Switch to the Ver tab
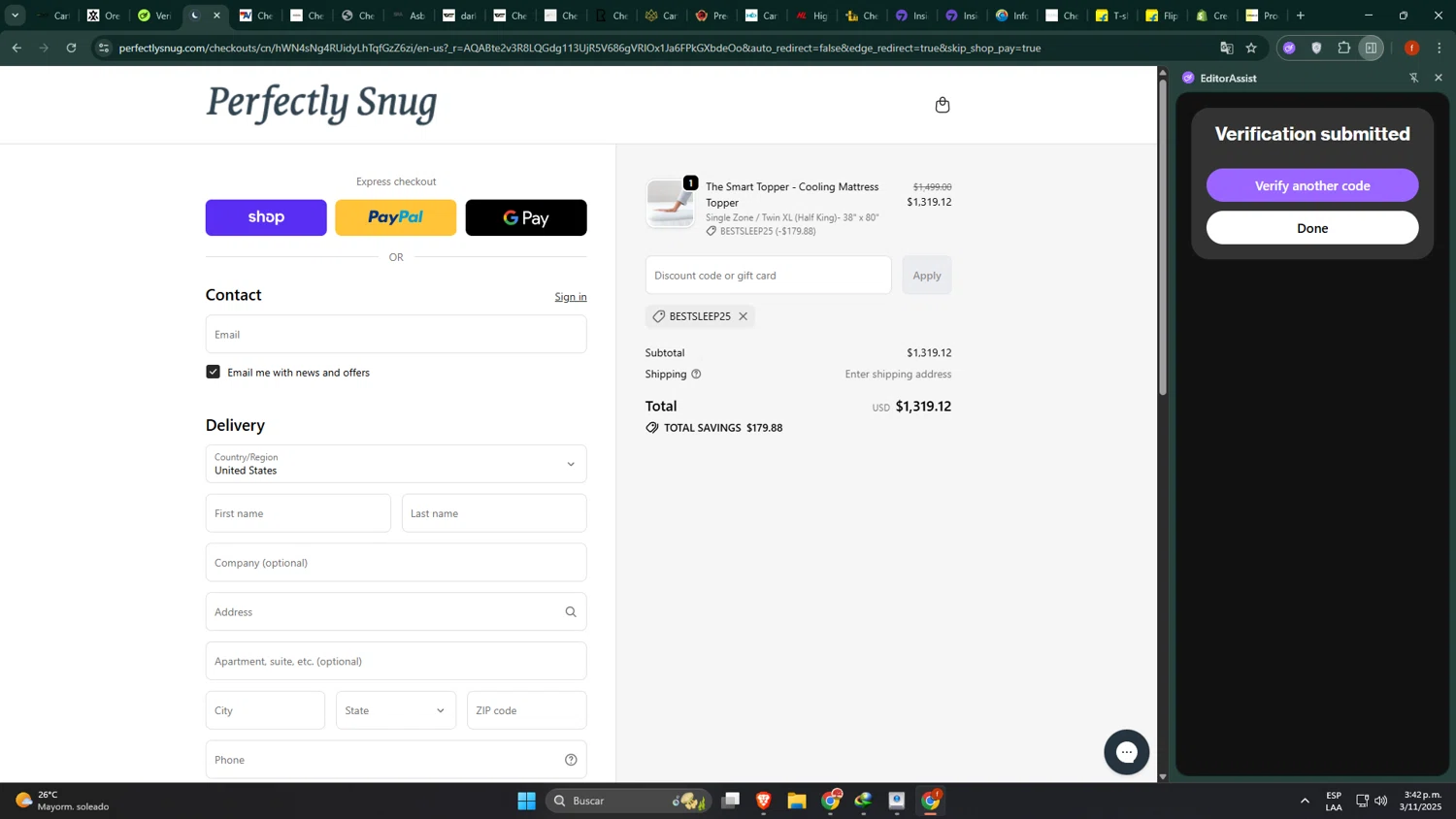 coord(154,16)
